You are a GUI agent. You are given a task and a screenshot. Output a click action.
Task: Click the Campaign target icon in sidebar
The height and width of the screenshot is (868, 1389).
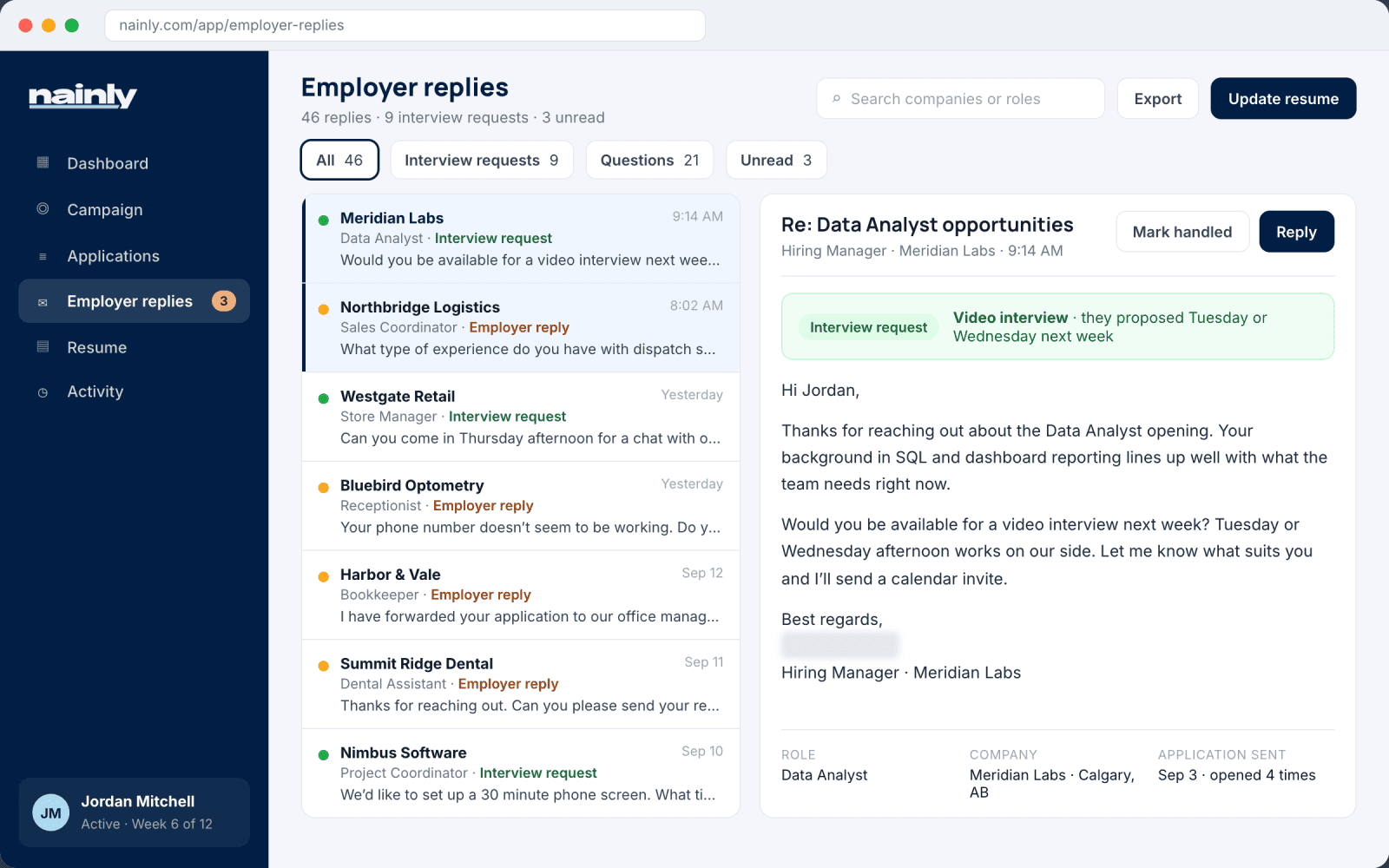click(43, 208)
